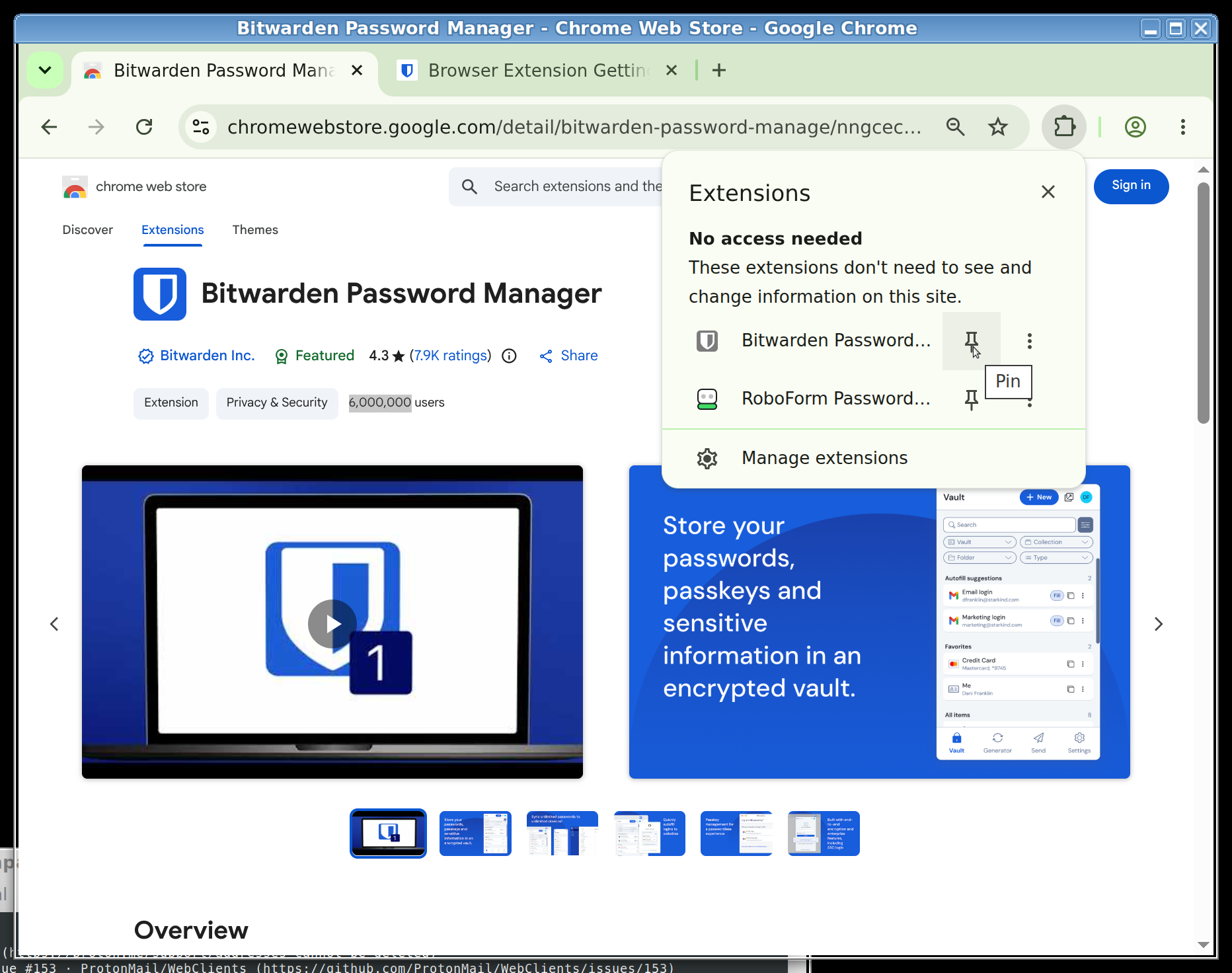Select the 'Sync unlimited passwords' thumbnail
This screenshot has width=1232, height=973.
[562, 834]
